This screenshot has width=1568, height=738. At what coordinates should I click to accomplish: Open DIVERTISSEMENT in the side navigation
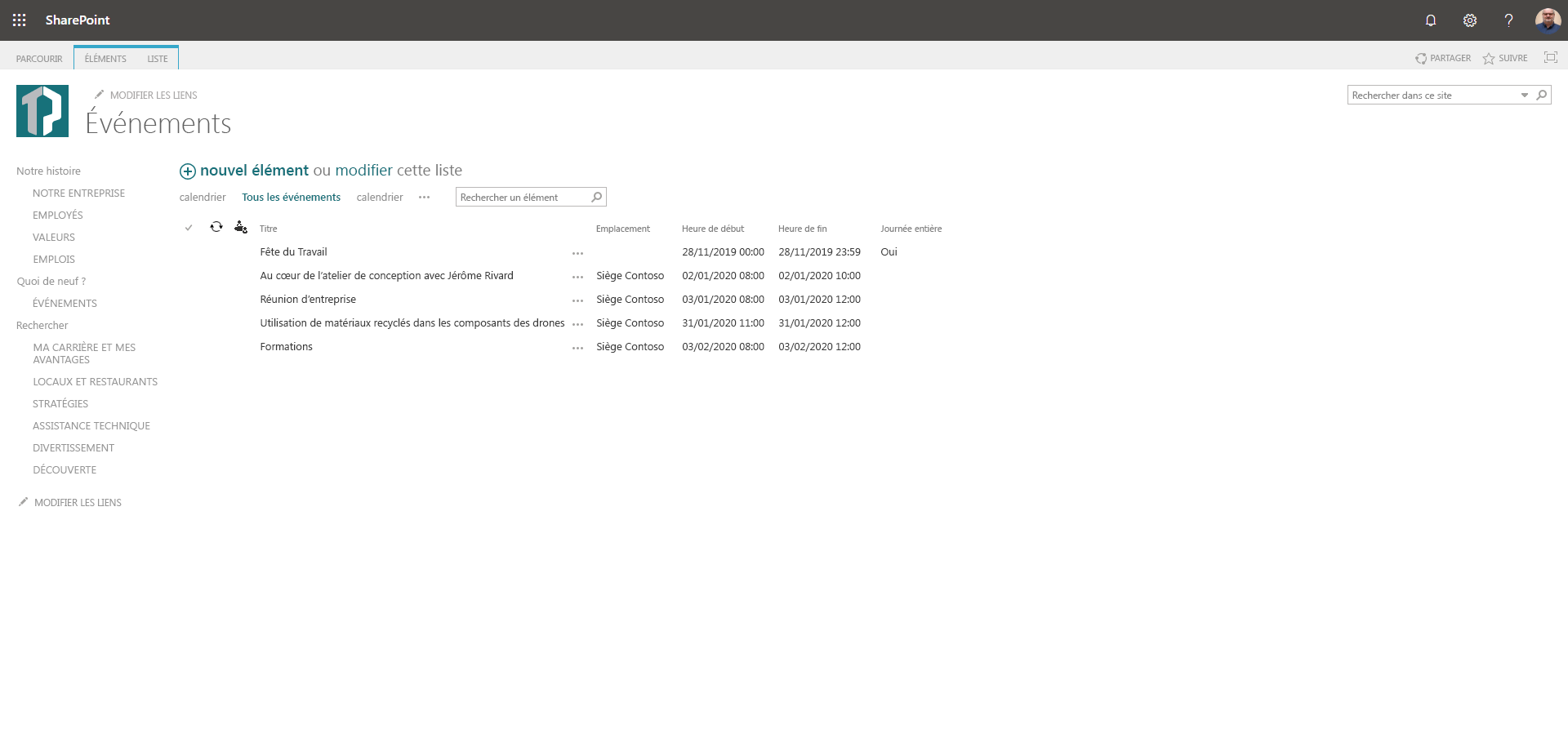tap(73, 448)
